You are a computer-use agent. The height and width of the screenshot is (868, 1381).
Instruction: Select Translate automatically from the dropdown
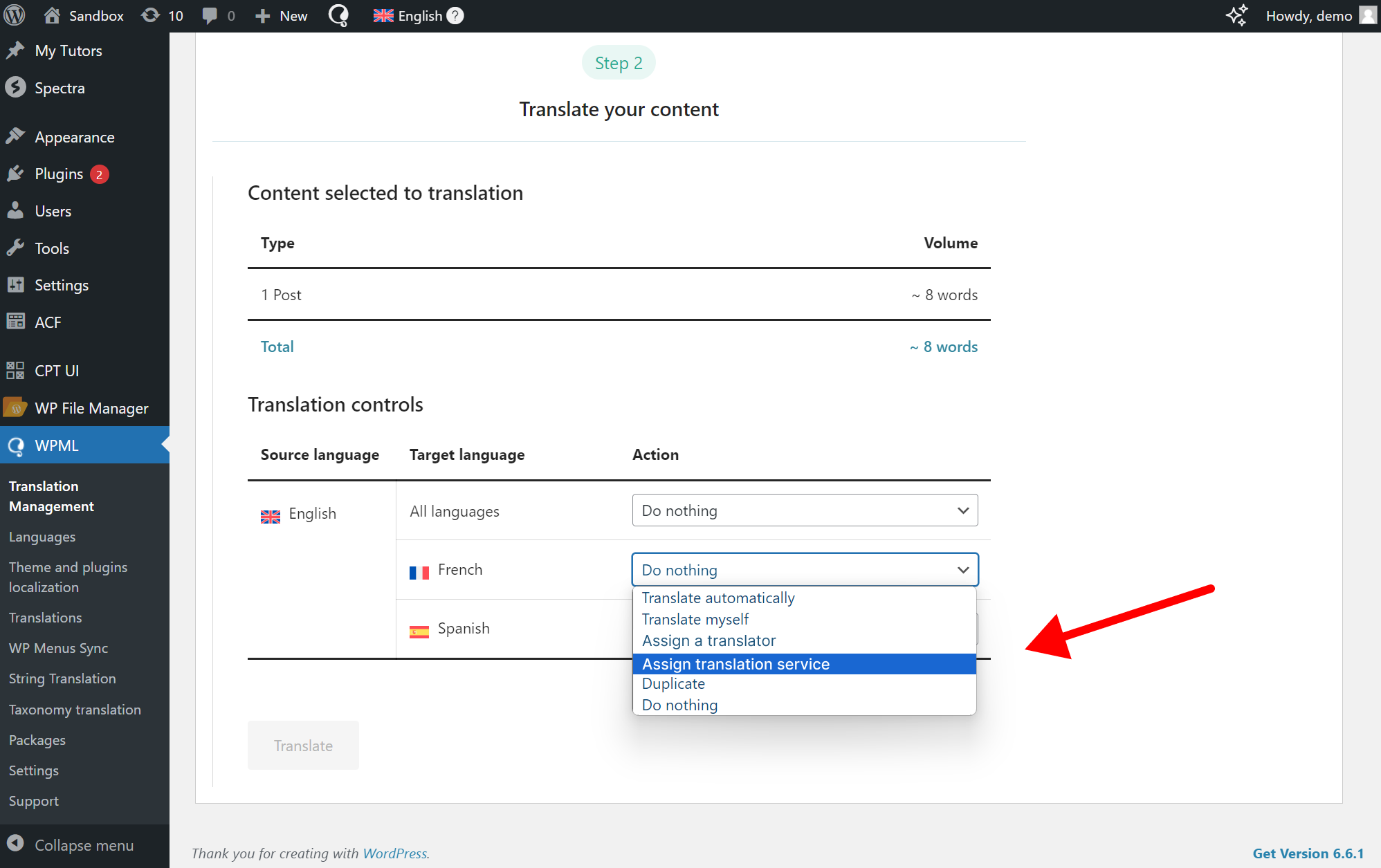tap(717, 598)
